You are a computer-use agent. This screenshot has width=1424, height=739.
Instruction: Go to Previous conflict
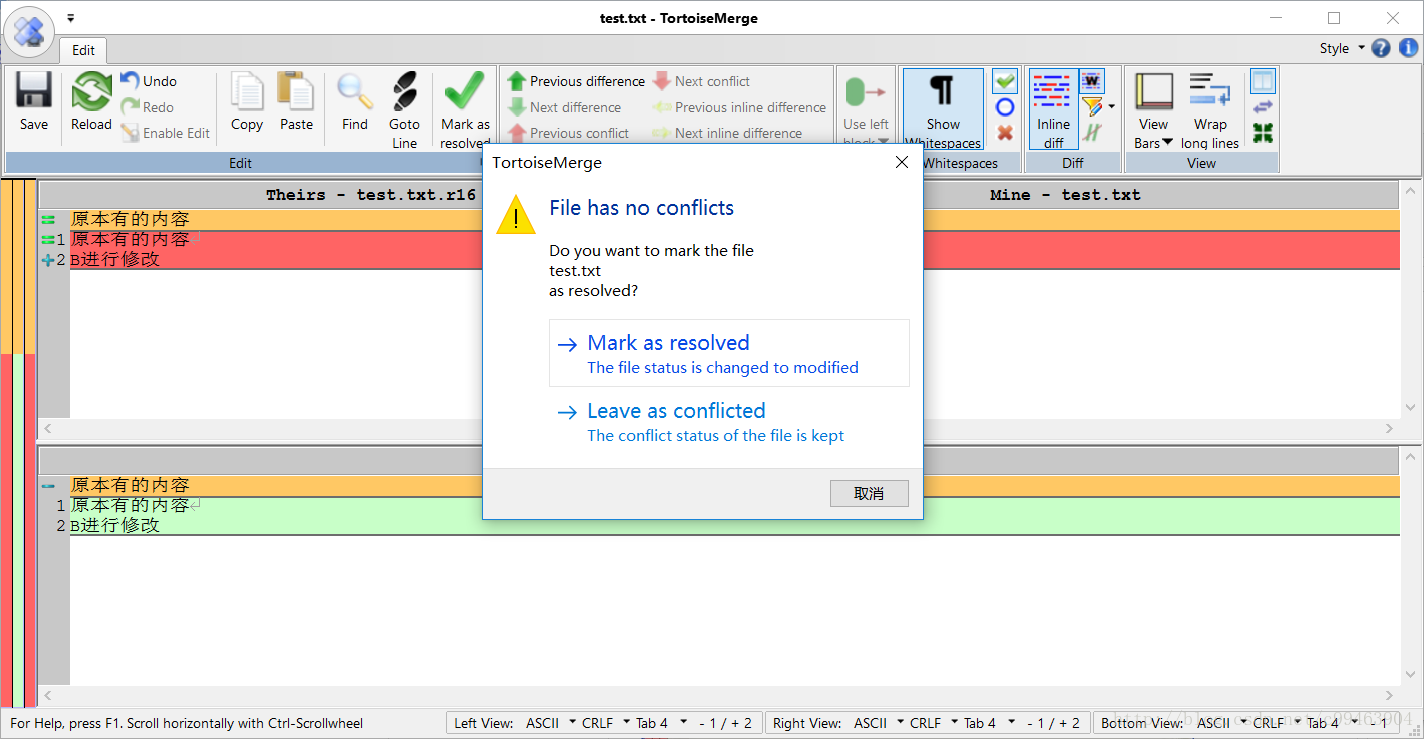tap(568, 133)
